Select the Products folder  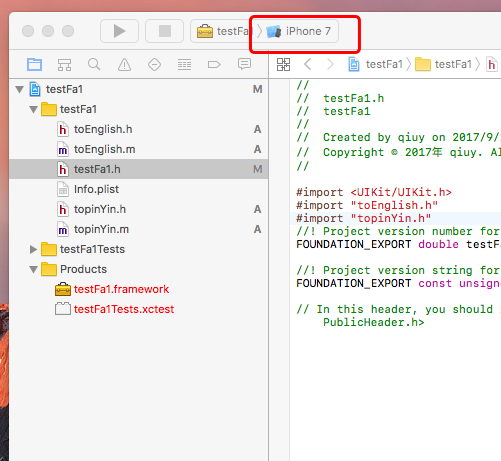click(x=139, y=269)
